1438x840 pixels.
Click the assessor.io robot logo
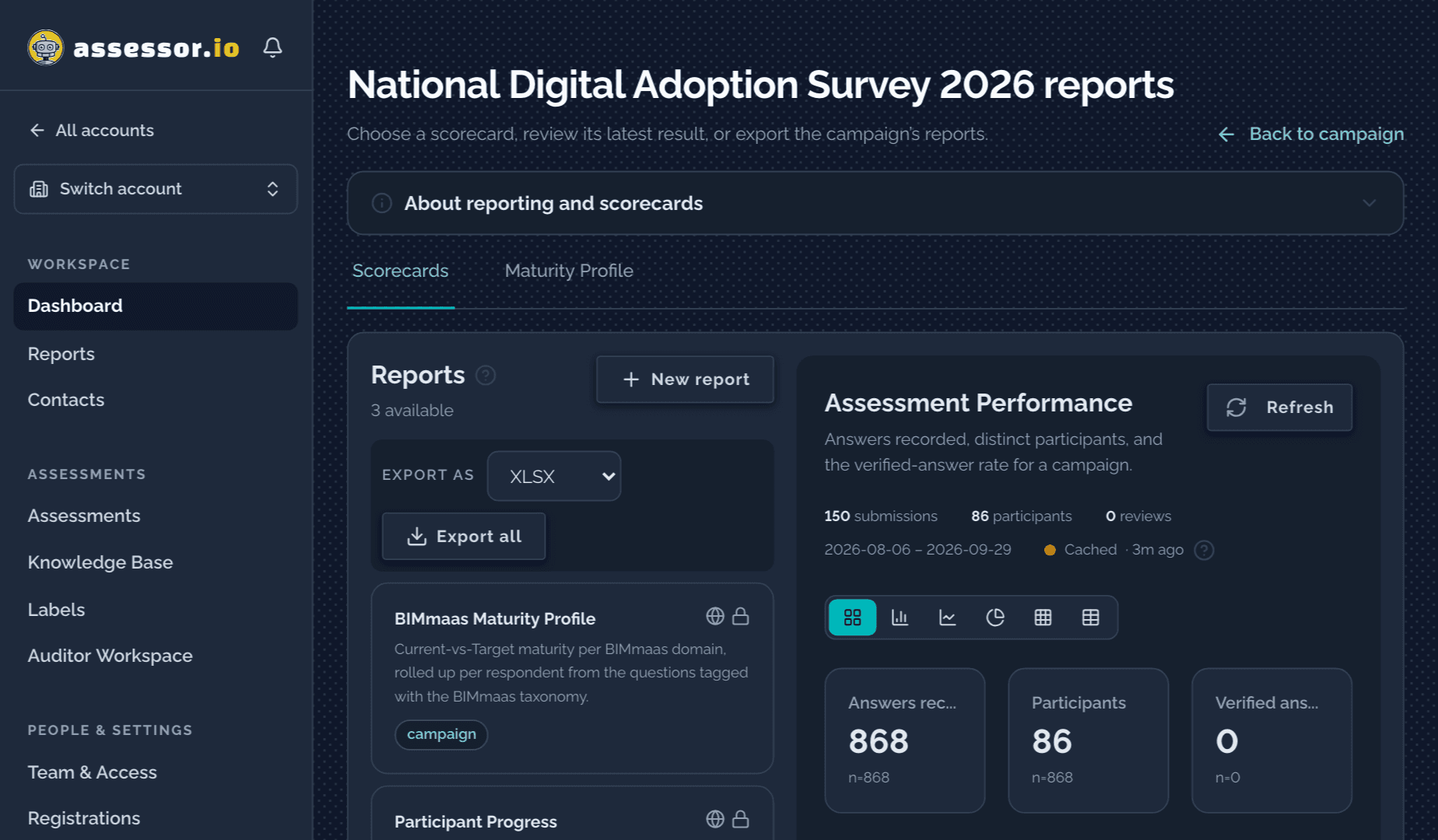[x=46, y=47]
